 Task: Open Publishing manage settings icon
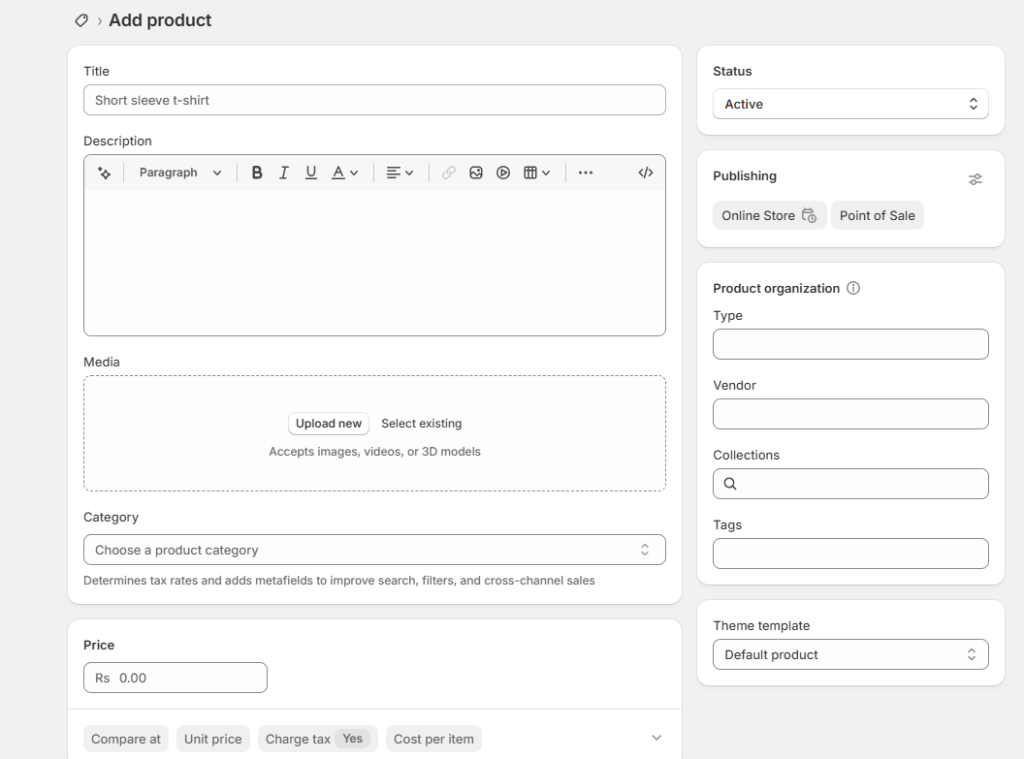975,179
